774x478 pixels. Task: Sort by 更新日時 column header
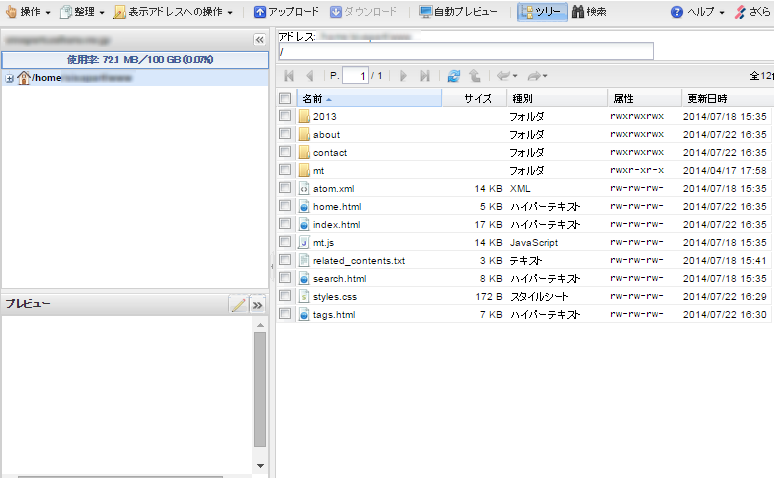coord(707,98)
